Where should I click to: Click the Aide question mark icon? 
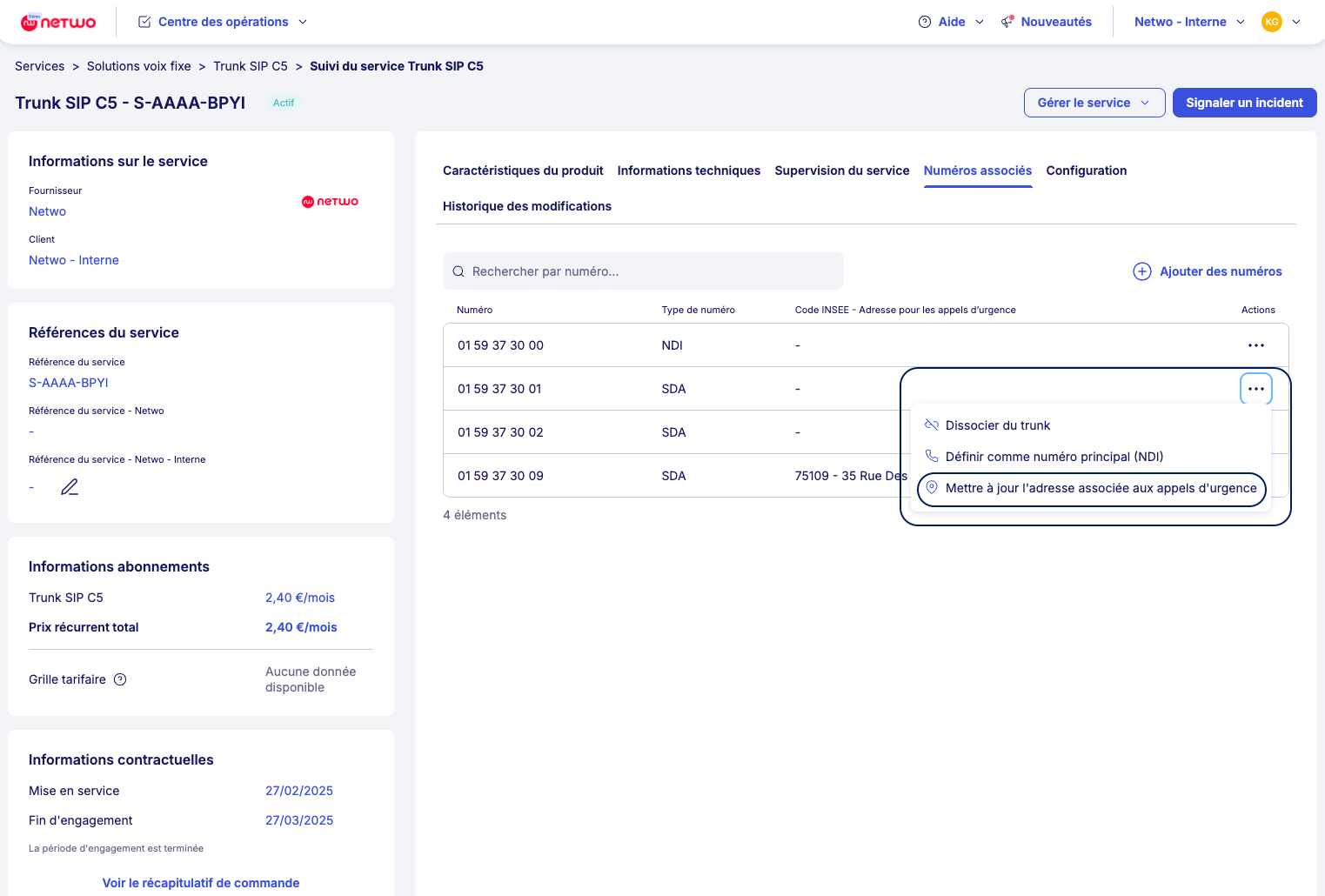click(x=925, y=22)
